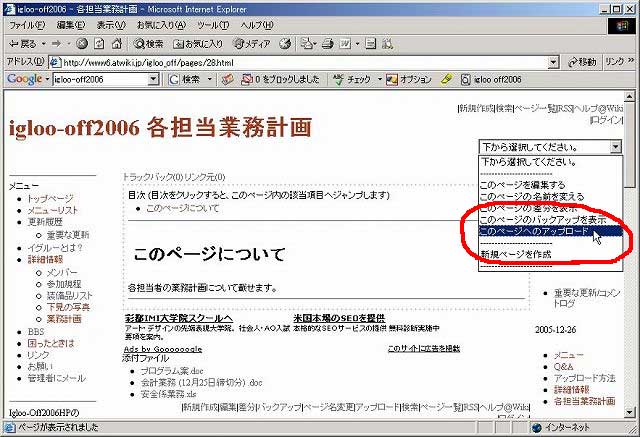Open the 更新履歴 sidebar link

pos(45,222)
